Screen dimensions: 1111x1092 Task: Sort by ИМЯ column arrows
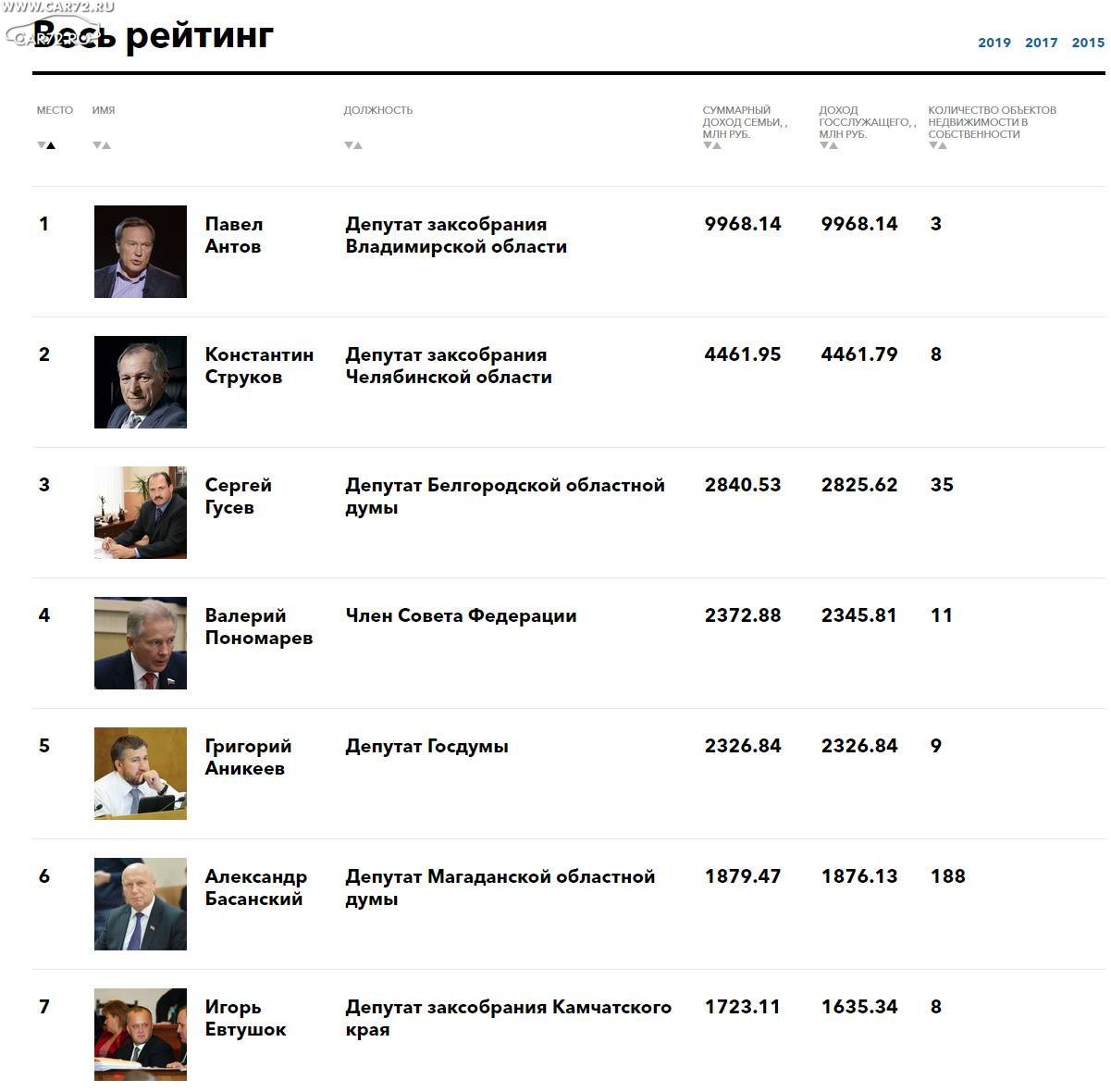tap(102, 145)
